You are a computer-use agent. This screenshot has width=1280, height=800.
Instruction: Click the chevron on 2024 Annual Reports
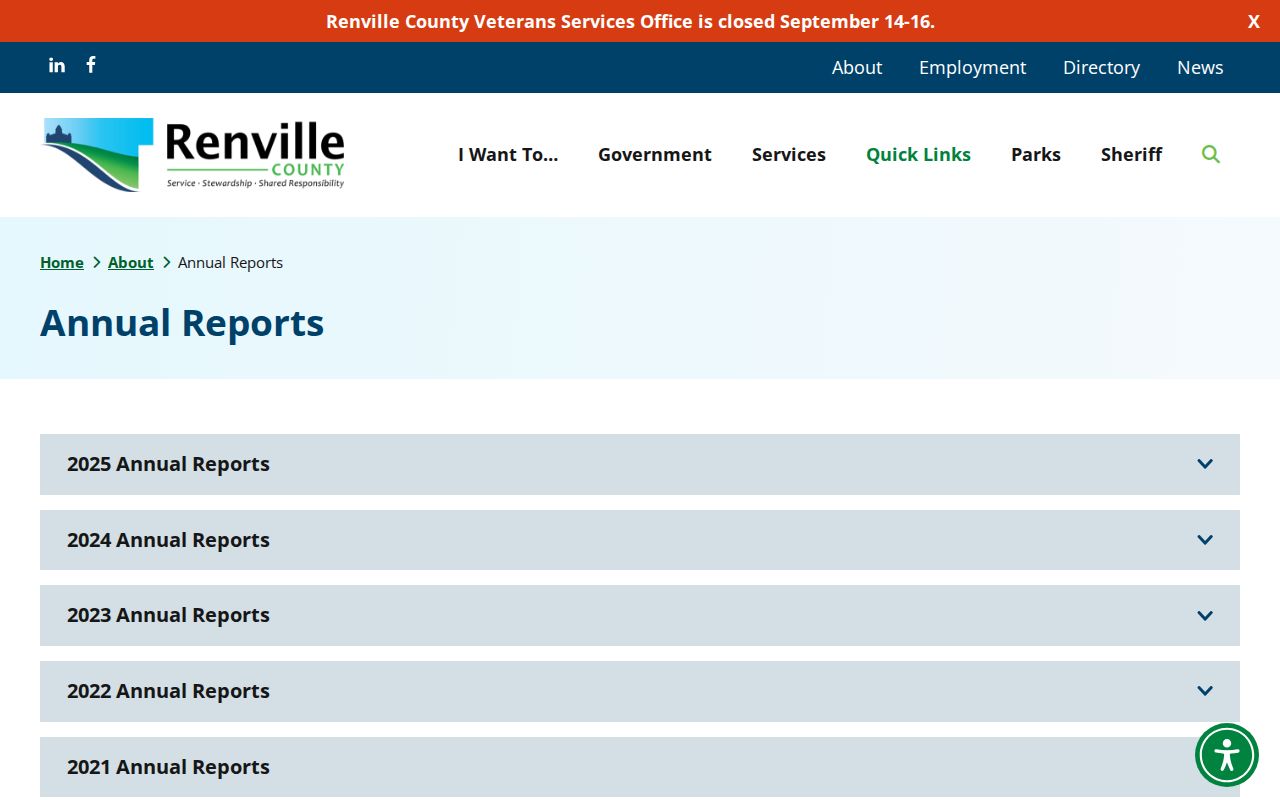[x=1205, y=540]
